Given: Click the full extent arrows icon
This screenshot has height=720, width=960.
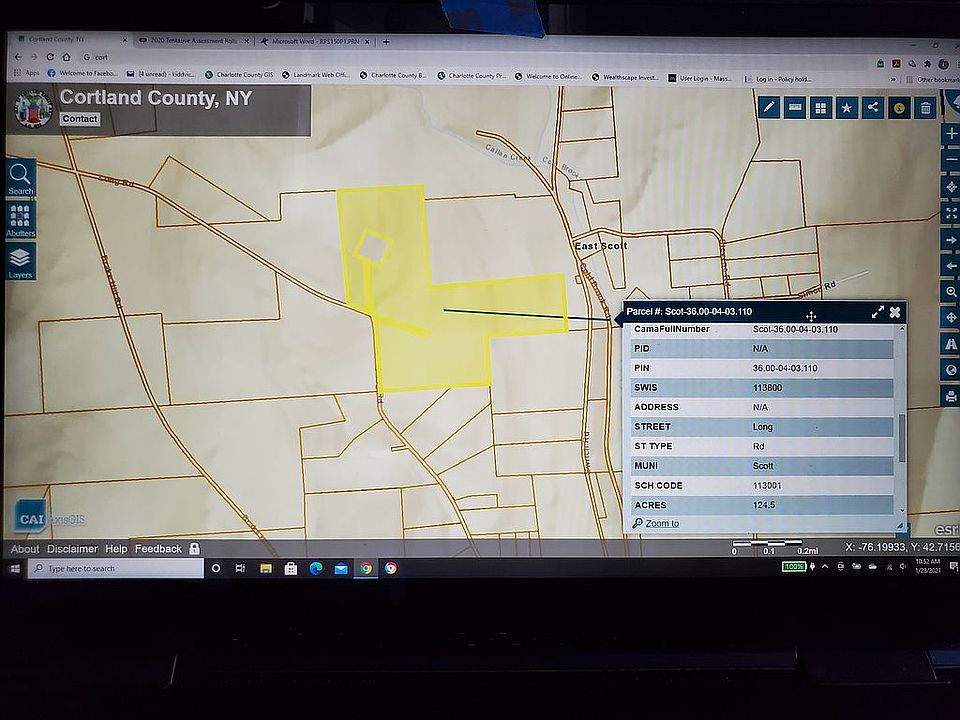Looking at the screenshot, I should click(x=951, y=213).
